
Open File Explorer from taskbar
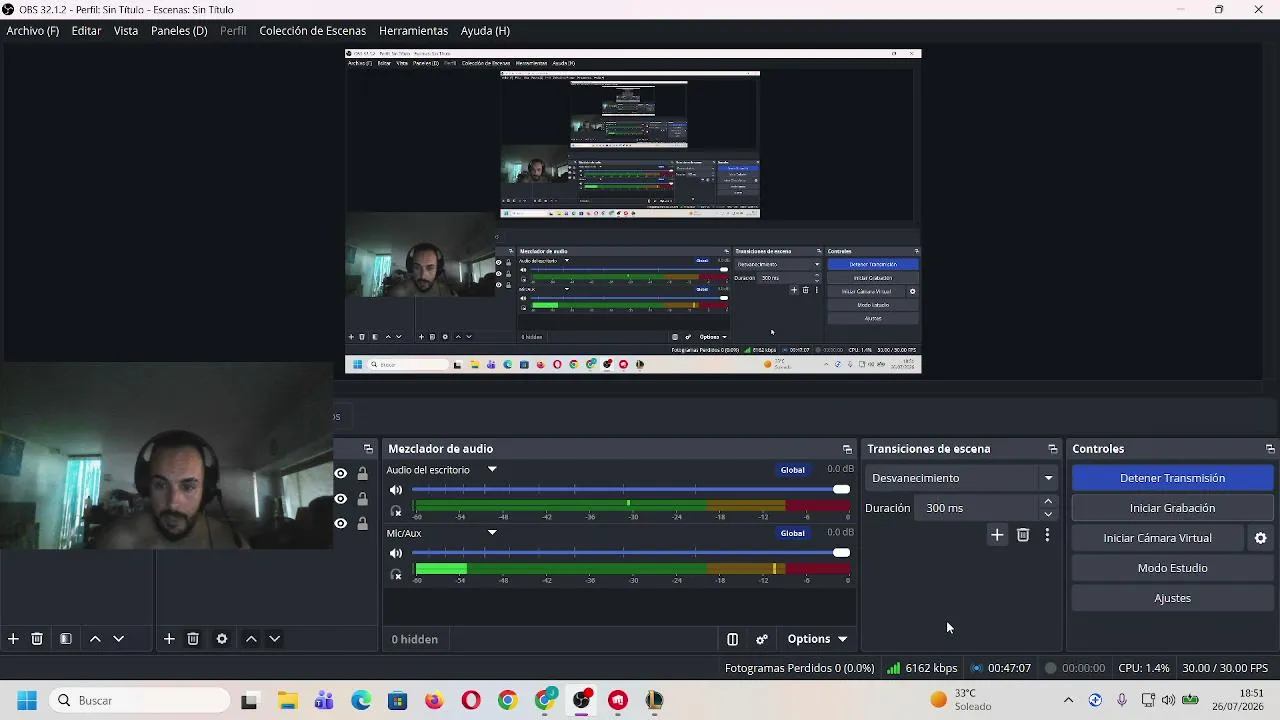coord(287,700)
